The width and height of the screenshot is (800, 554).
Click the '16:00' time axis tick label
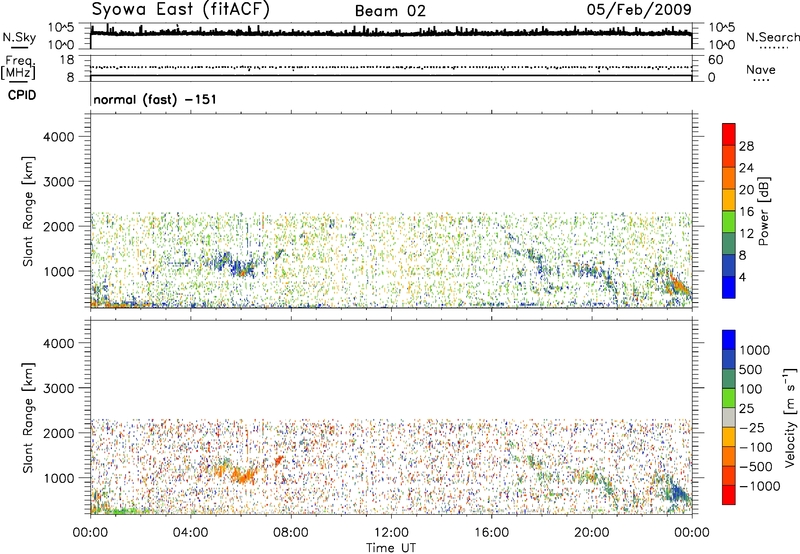coord(491,533)
